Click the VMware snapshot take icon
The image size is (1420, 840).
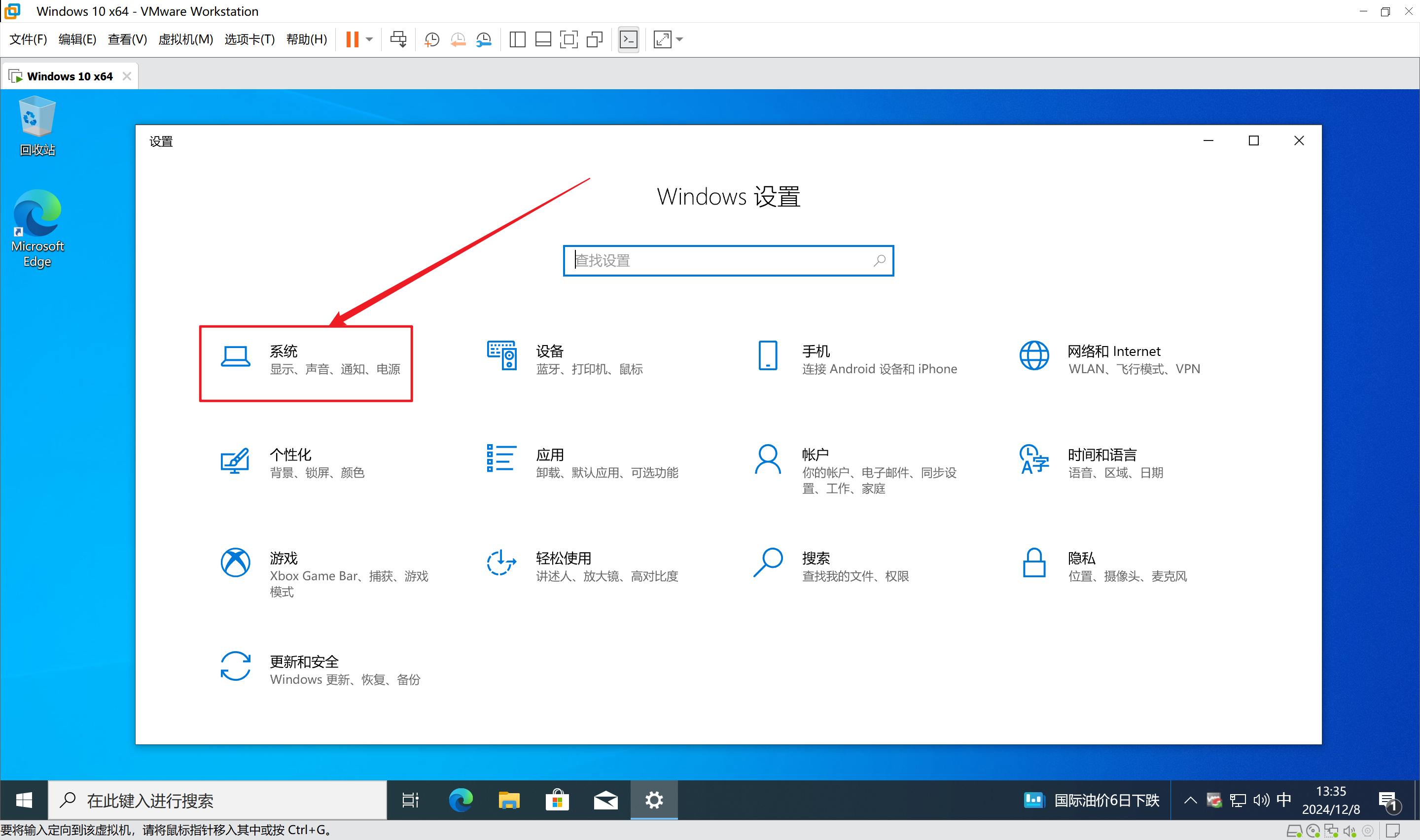coord(432,39)
